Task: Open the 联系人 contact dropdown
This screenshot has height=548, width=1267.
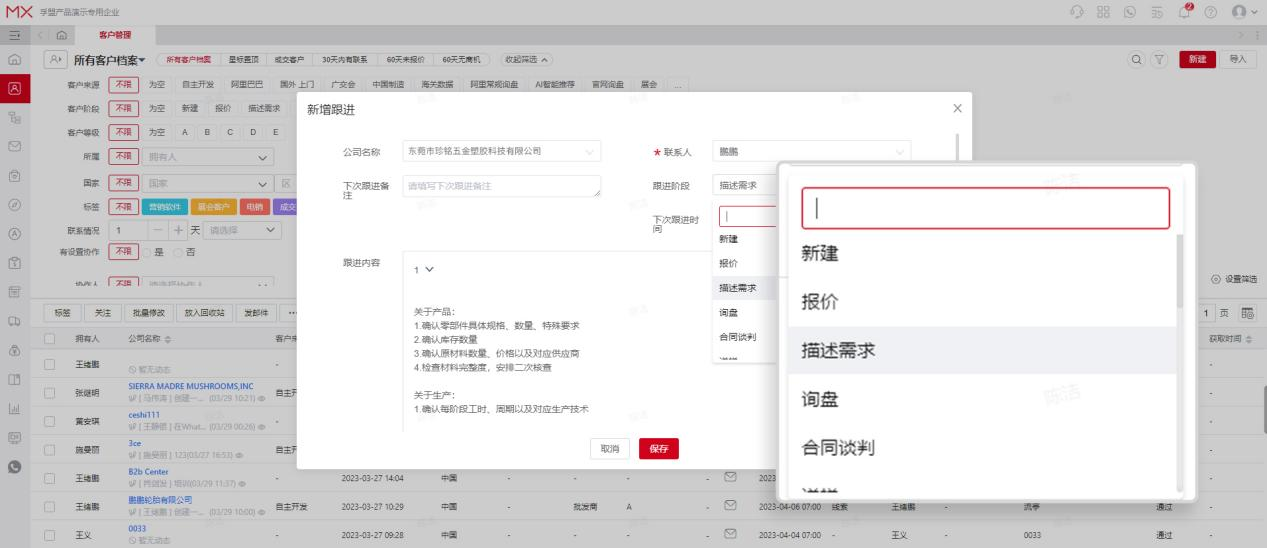Action: point(812,152)
